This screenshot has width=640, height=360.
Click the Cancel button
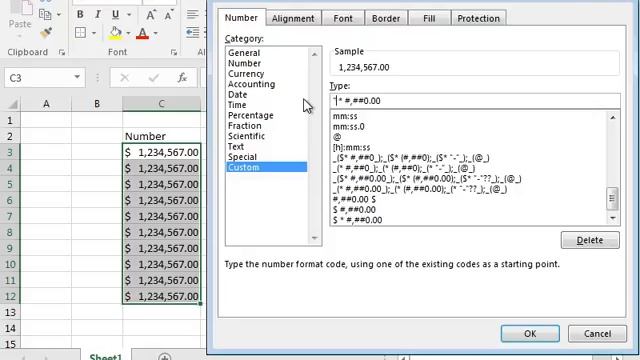(597, 334)
